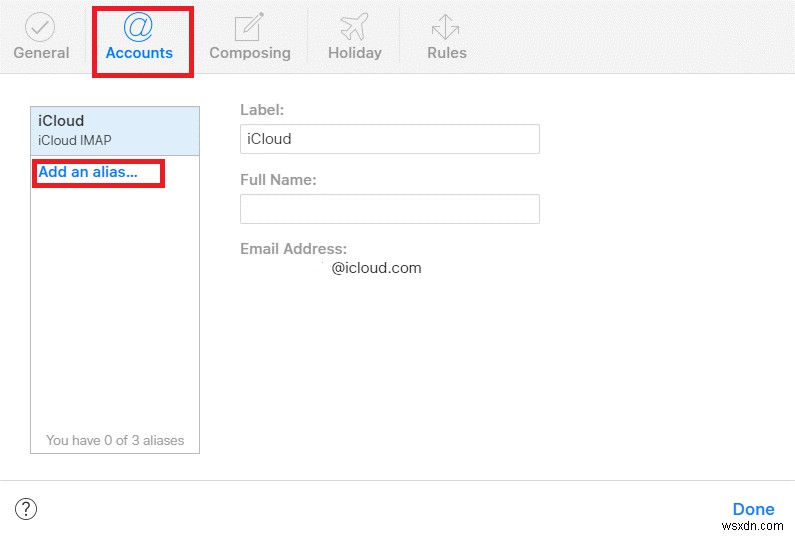Click into the Label input field
This screenshot has width=795, height=536.
pyautogui.click(x=389, y=138)
